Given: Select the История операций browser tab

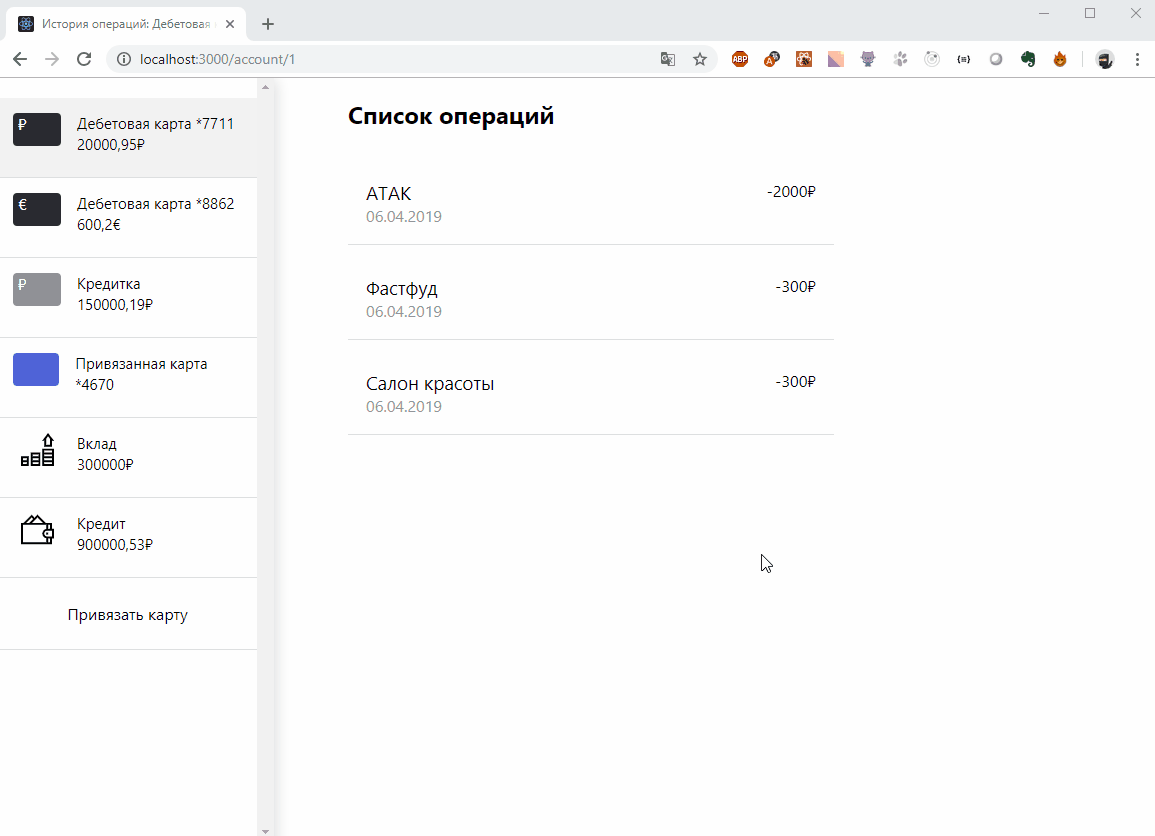Looking at the screenshot, I should [127, 24].
